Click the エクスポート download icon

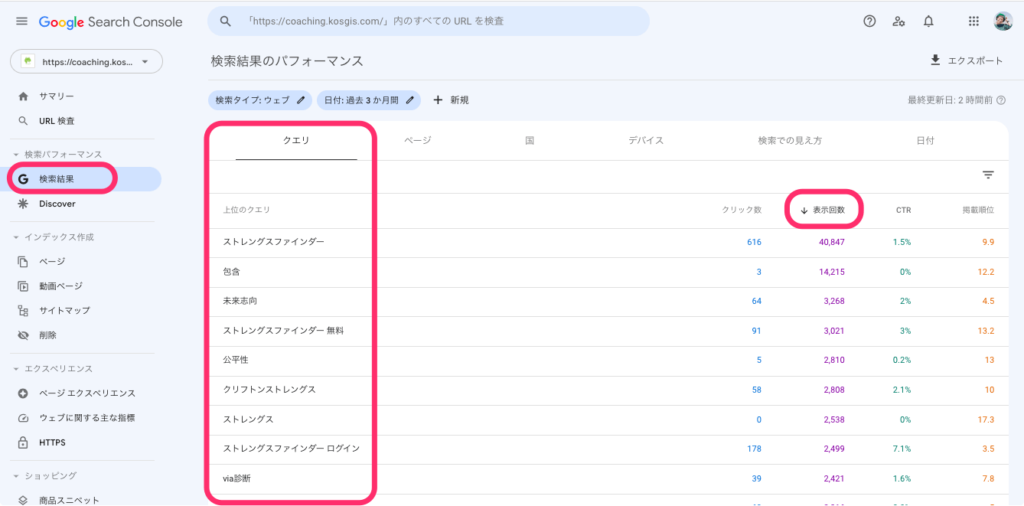click(x=935, y=61)
